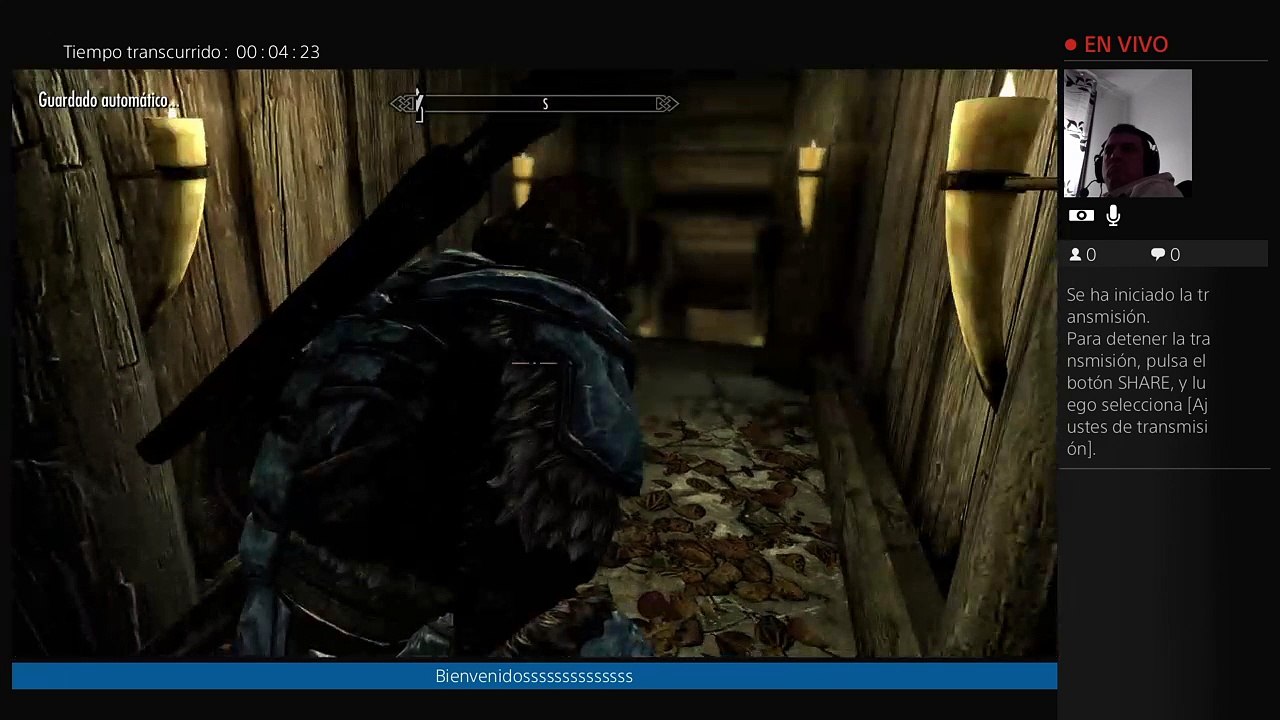Click the EN VIVO label
Screen dimensions: 1280x720
tap(1126, 45)
